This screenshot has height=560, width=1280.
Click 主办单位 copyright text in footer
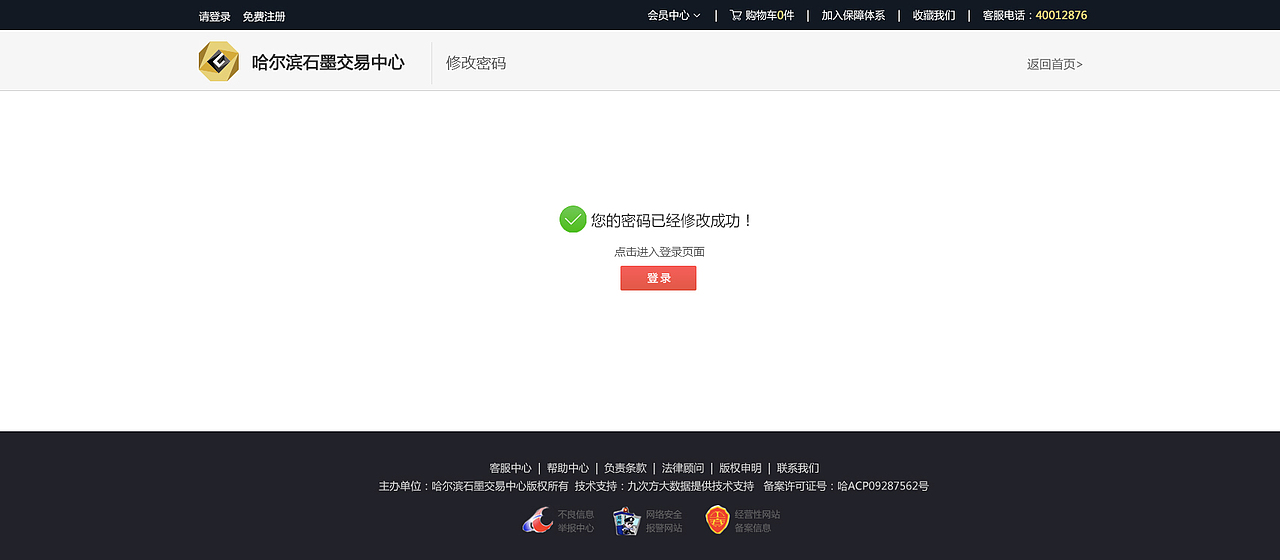coord(473,486)
